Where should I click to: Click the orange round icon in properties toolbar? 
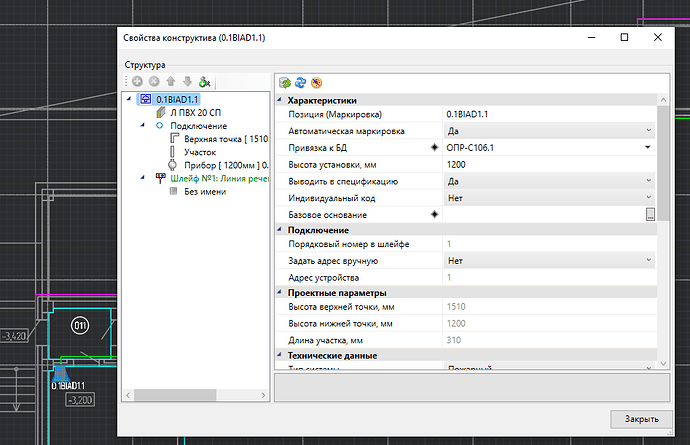(x=316, y=82)
